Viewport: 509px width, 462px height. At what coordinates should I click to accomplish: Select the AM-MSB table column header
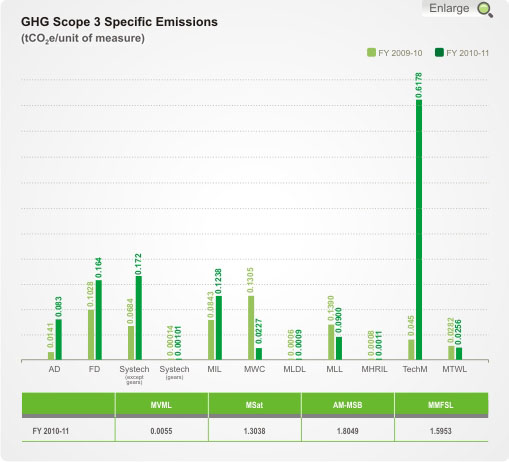point(347,405)
